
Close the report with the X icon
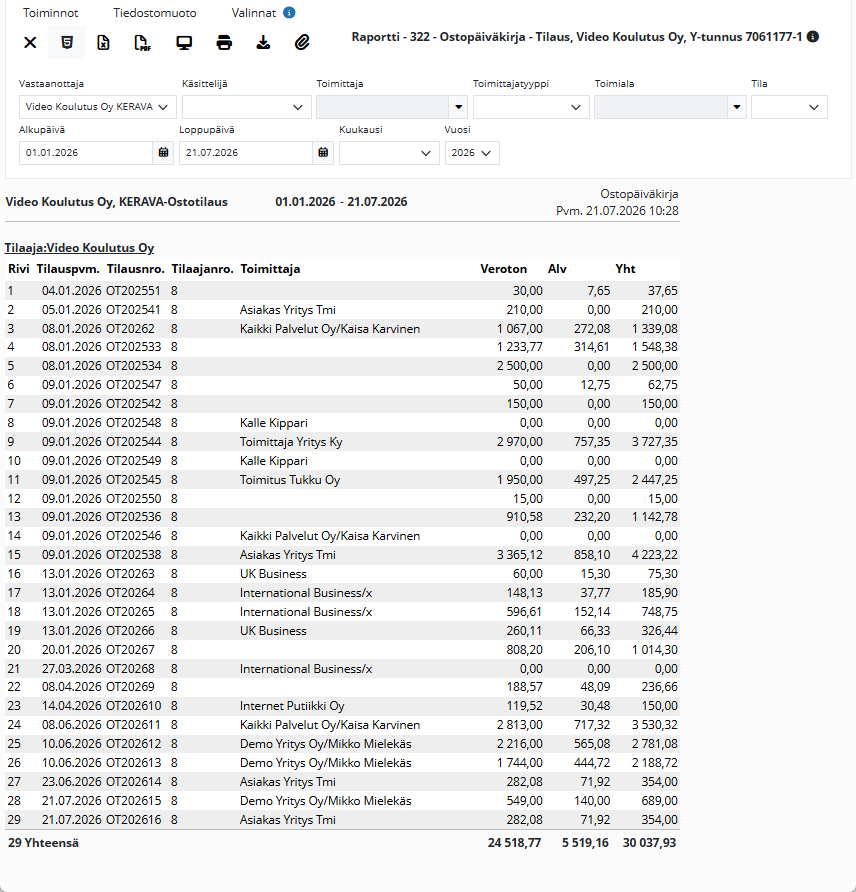[30, 43]
